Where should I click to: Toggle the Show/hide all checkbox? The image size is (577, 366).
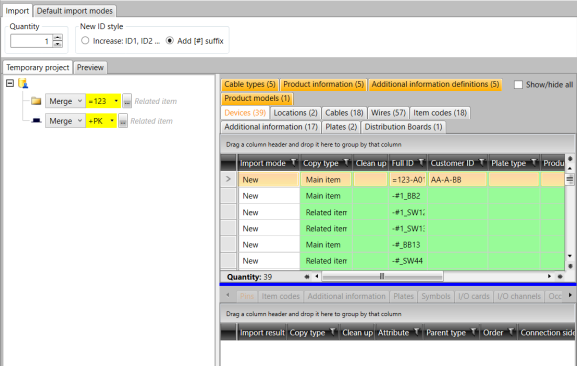(518, 85)
